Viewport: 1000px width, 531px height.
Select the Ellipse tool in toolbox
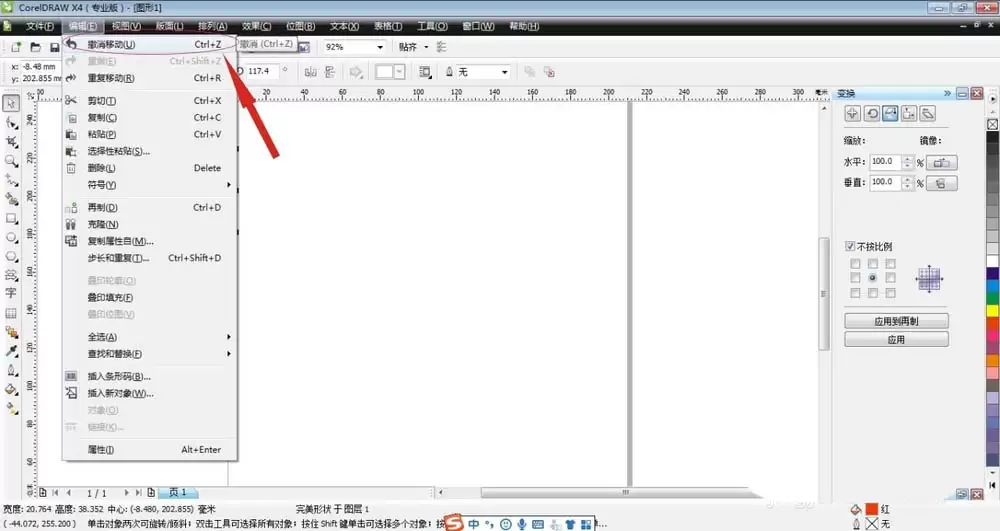click(11, 237)
